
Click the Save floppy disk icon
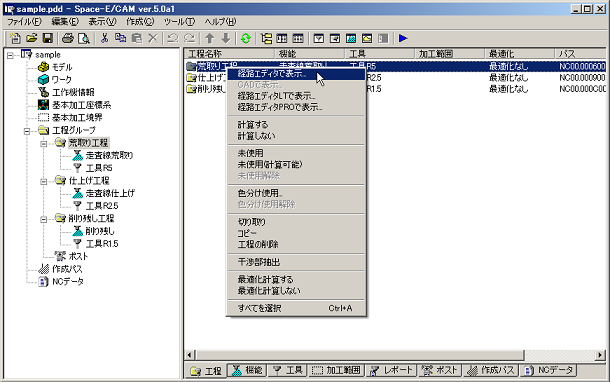coord(47,38)
